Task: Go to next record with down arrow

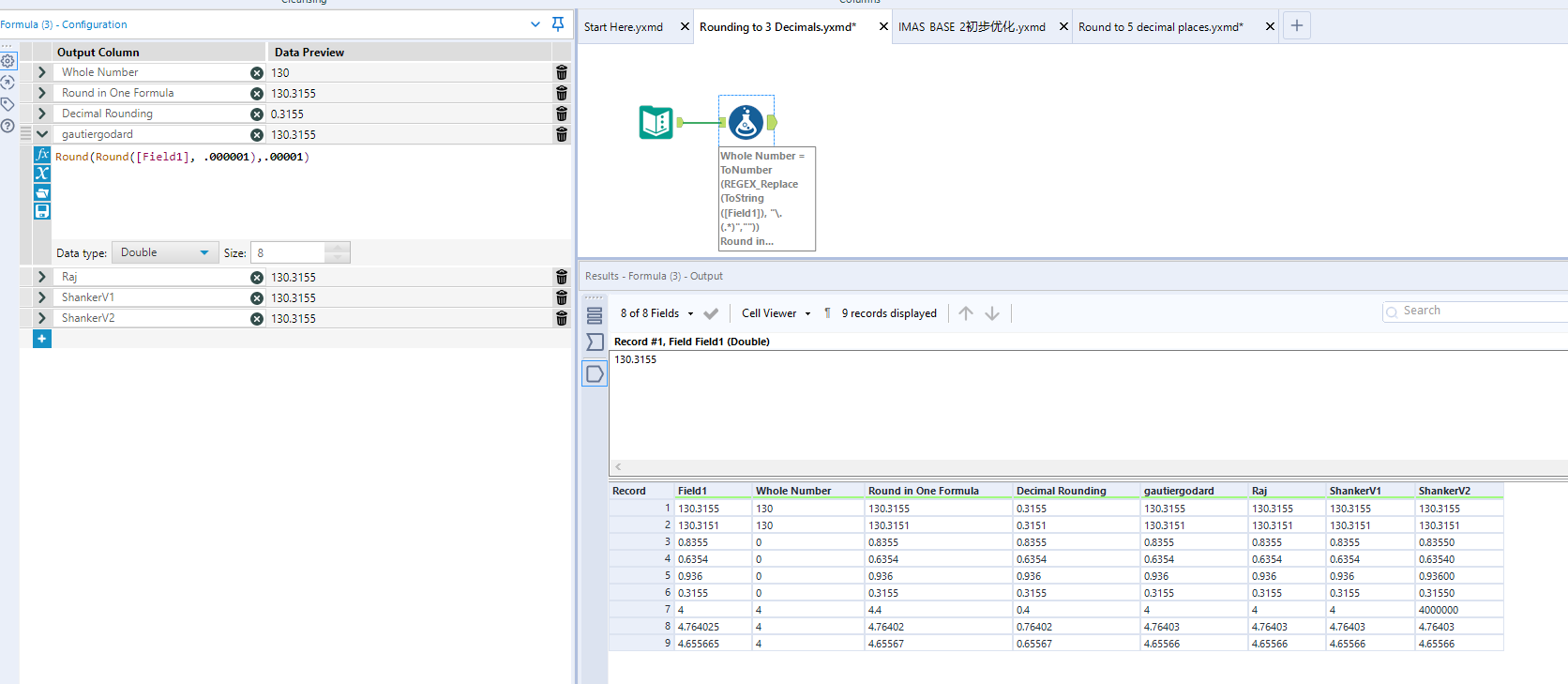Action: 992,313
